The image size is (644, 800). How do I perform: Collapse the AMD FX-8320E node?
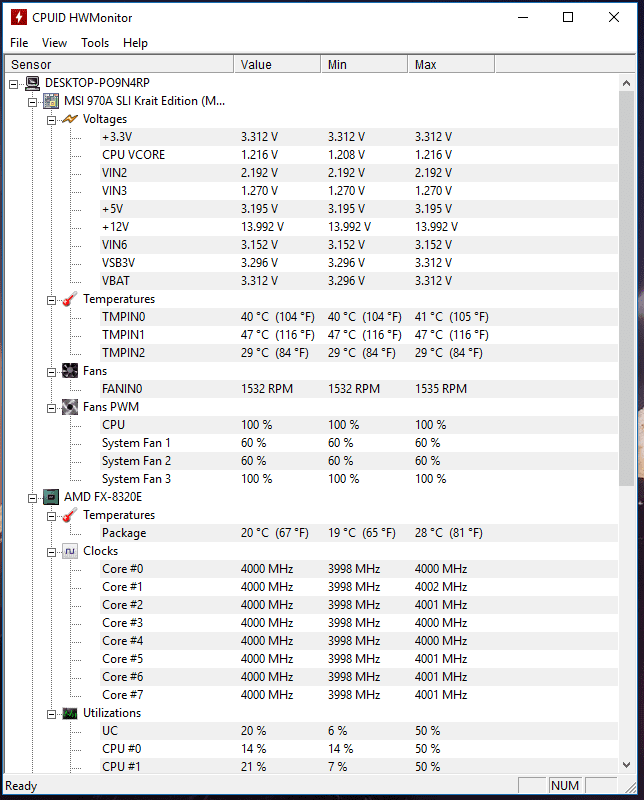tap(32, 498)
